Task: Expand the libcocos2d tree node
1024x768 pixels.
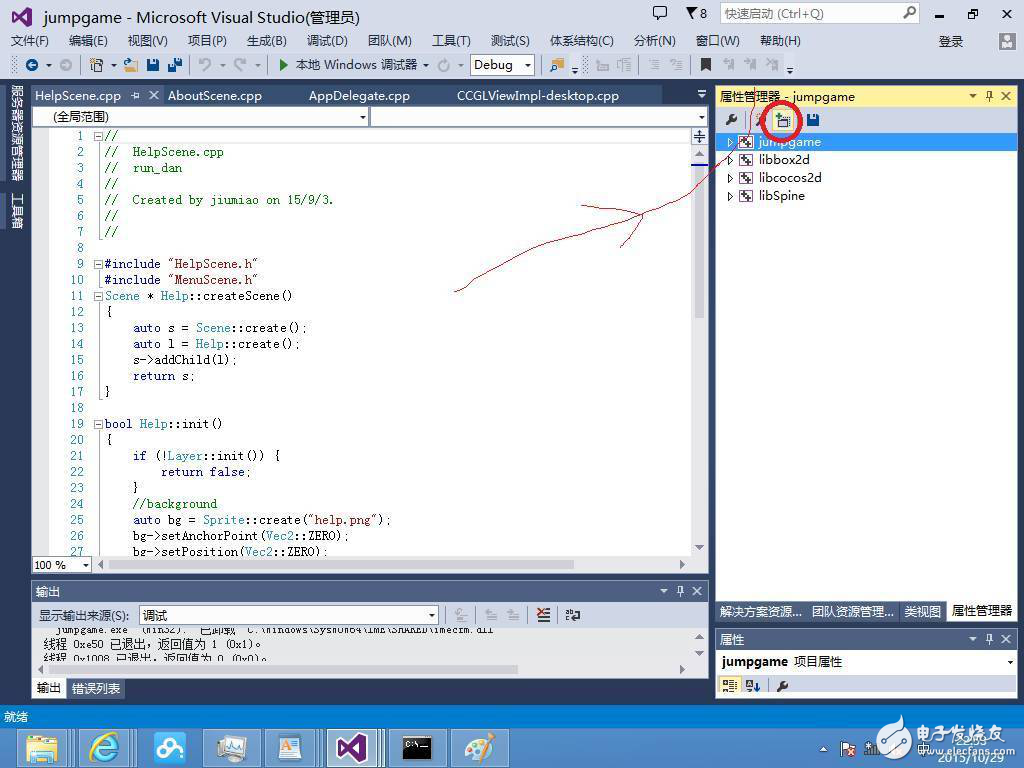Action: point(730,178)
